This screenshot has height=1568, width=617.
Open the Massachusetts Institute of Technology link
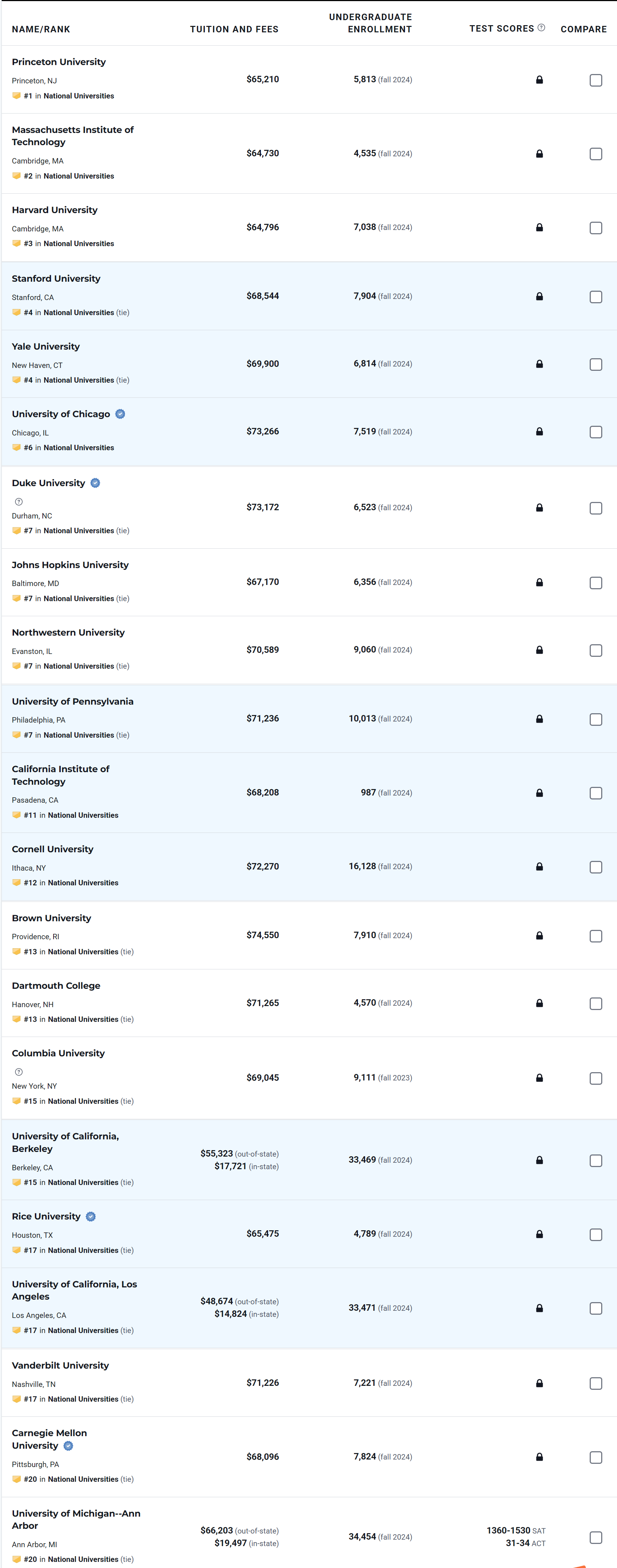pos(73,136)
